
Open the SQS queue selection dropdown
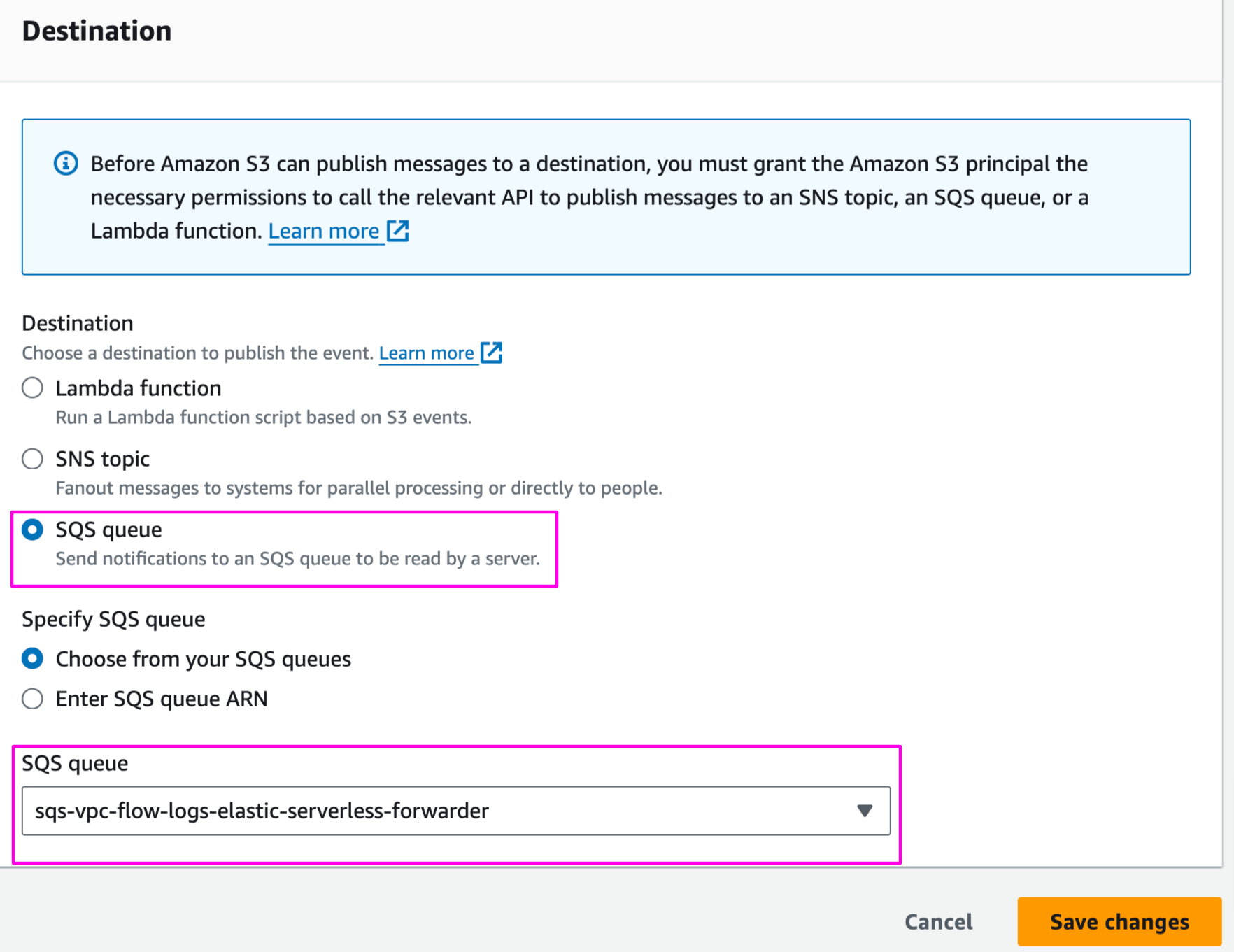pyautogui.click(x=455, y=811)
